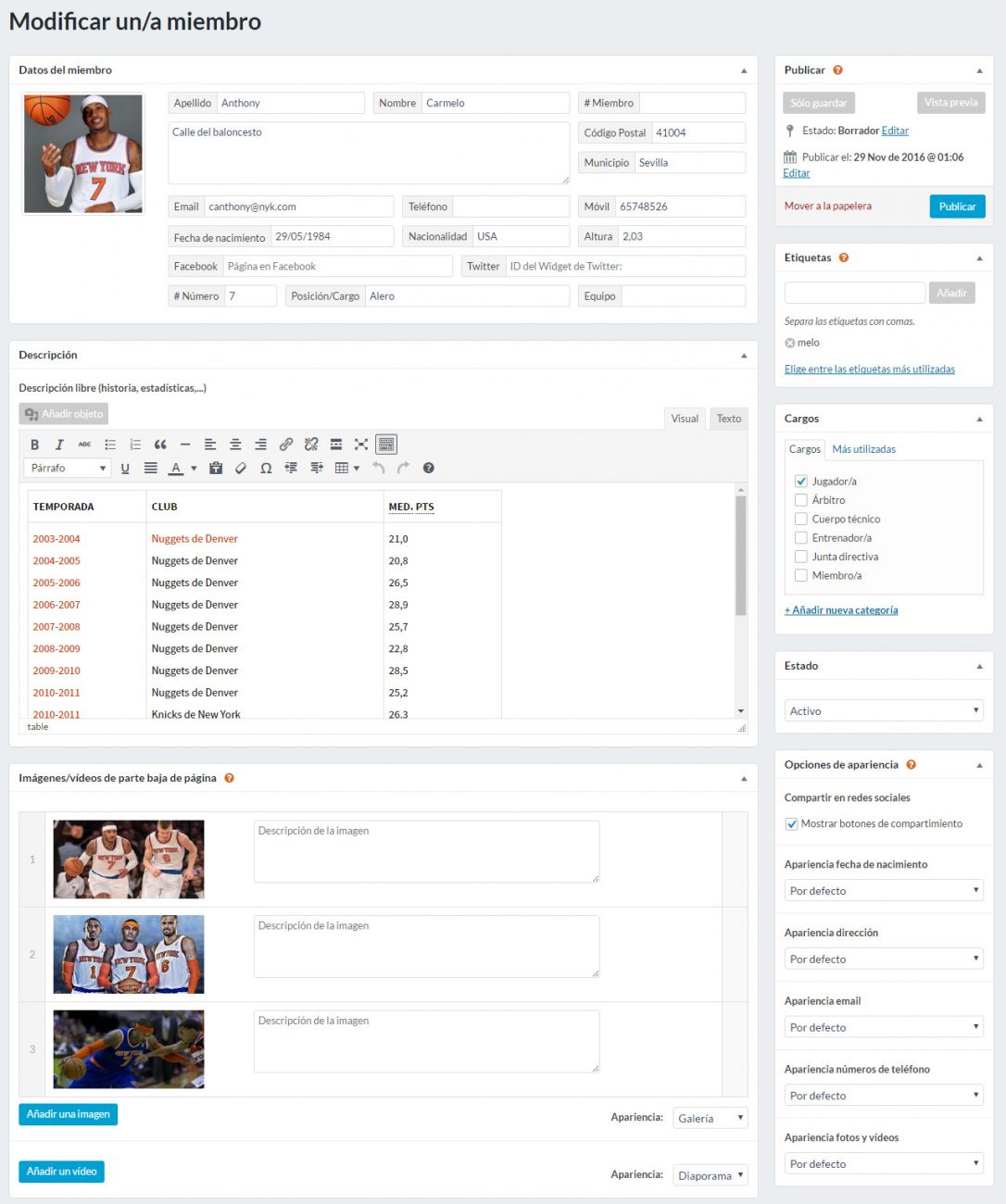Remove the 'melo' tag
Screen dimensions: 1006x1204
coord(790,343)
